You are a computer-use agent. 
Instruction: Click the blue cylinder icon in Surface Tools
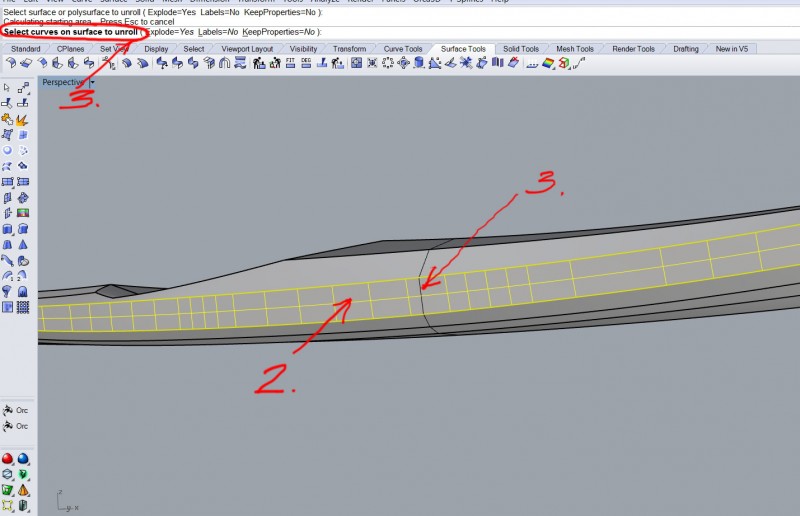[x=419, y=63]
